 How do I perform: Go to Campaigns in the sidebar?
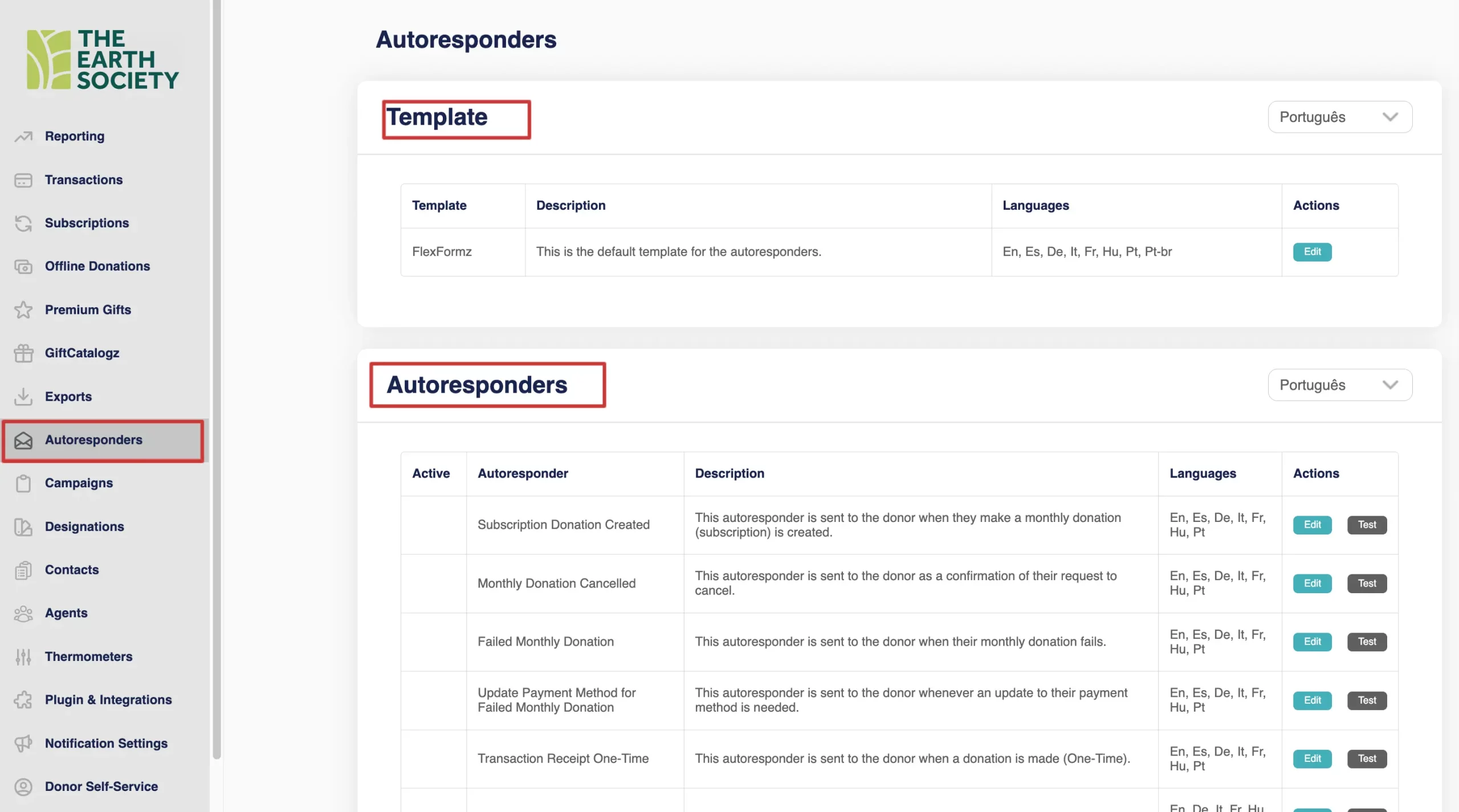[x=79, y=483]
